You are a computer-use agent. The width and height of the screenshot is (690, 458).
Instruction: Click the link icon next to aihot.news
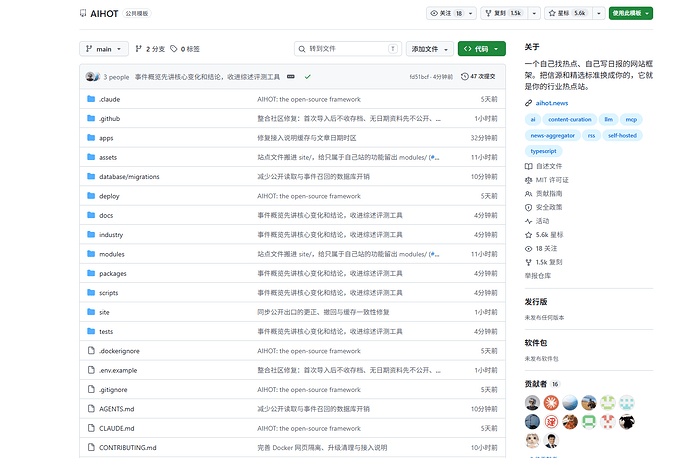coord(529,103)
